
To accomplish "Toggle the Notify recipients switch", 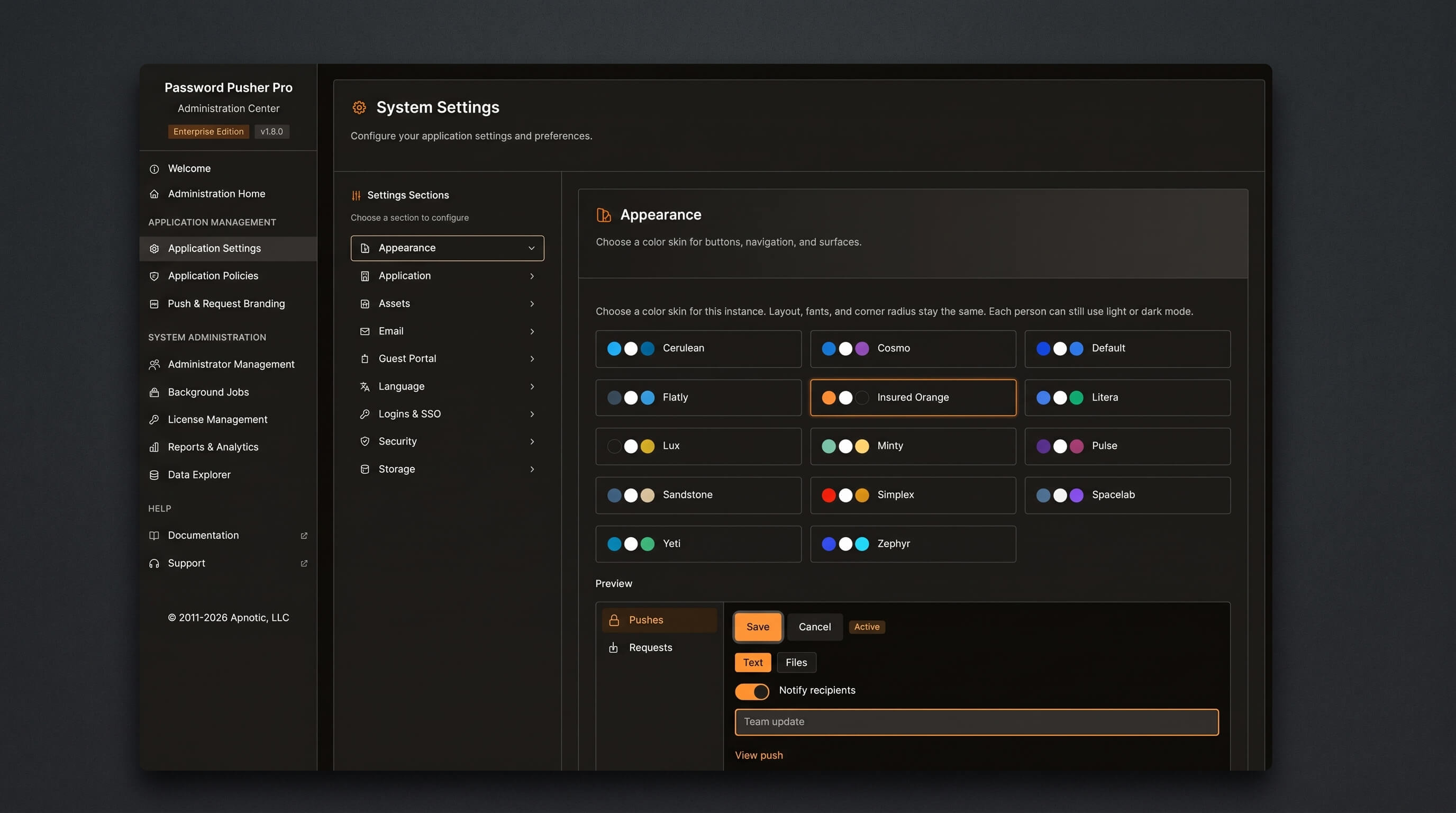I will click(752, 691).
